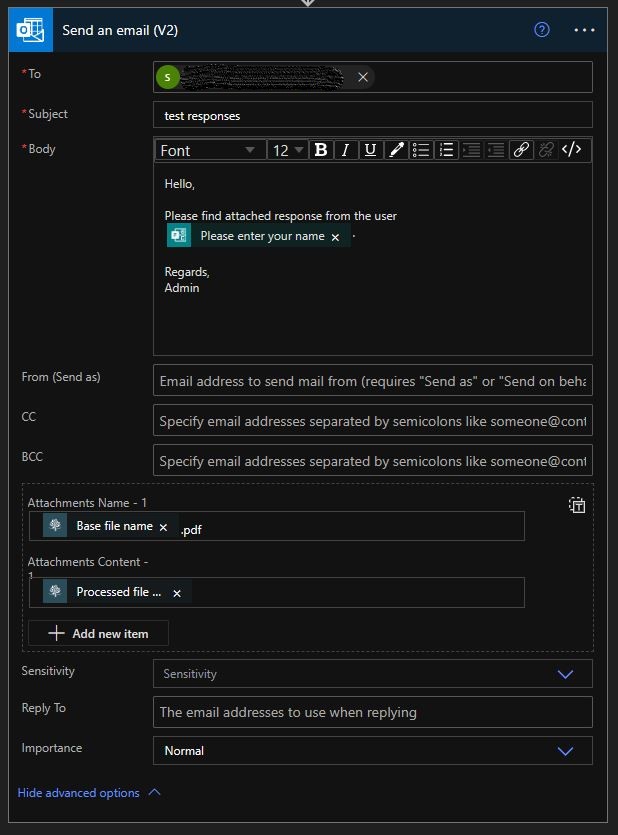Open the three-dot action menu
The width and height of the screenshot is (618, 835).
[584, 30]
